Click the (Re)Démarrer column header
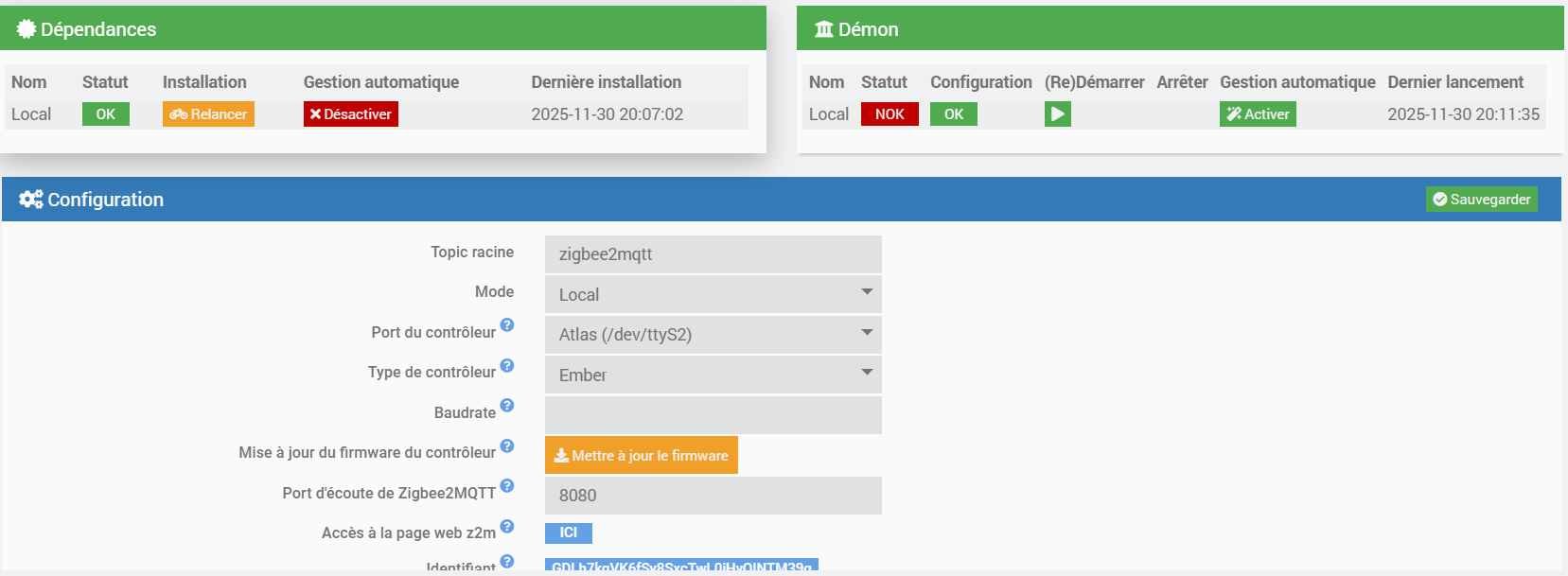The height and width of the screenshot is (576, 1568). 1095,82
